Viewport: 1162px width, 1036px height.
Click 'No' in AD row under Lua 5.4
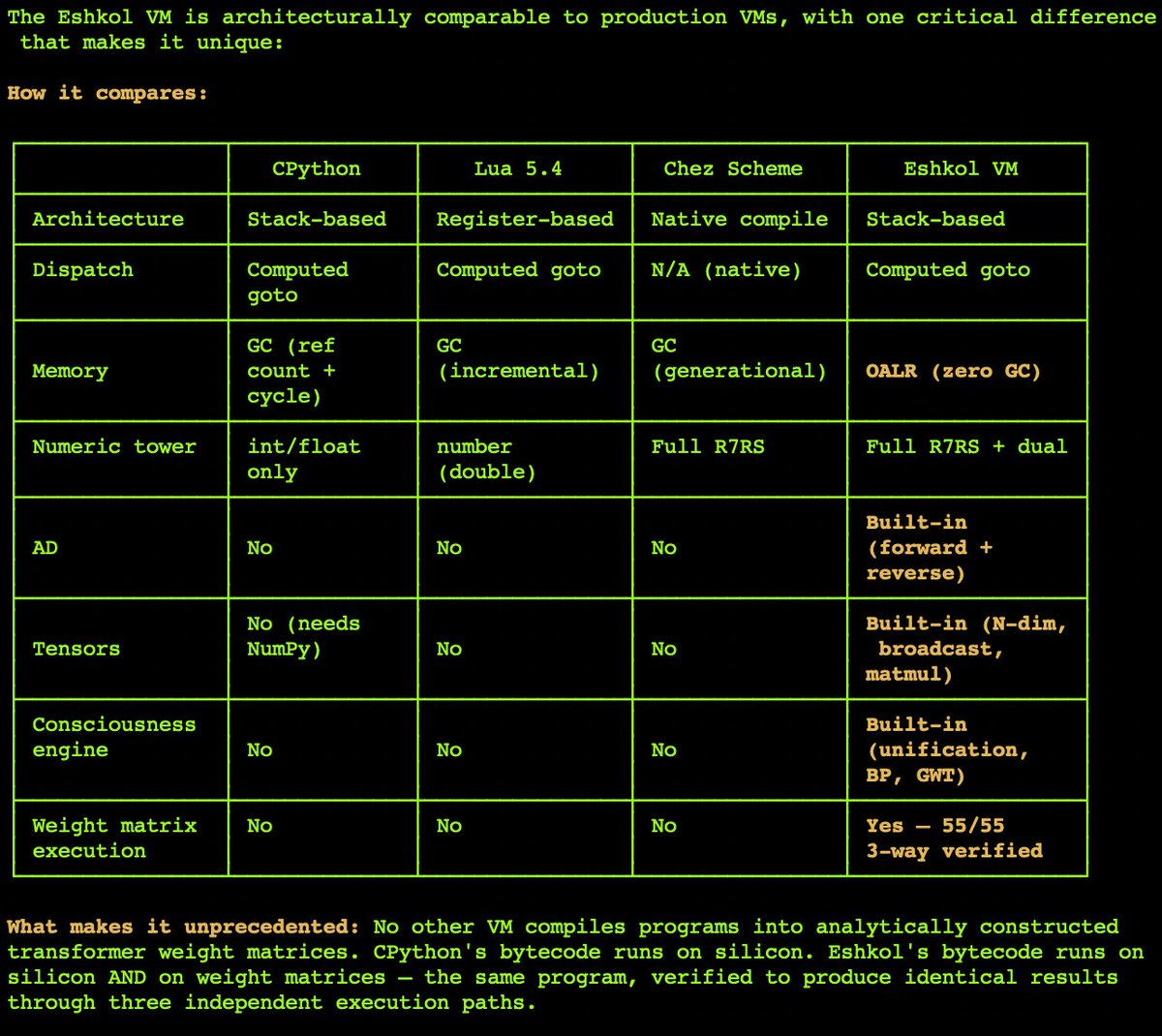pos(449,548)
